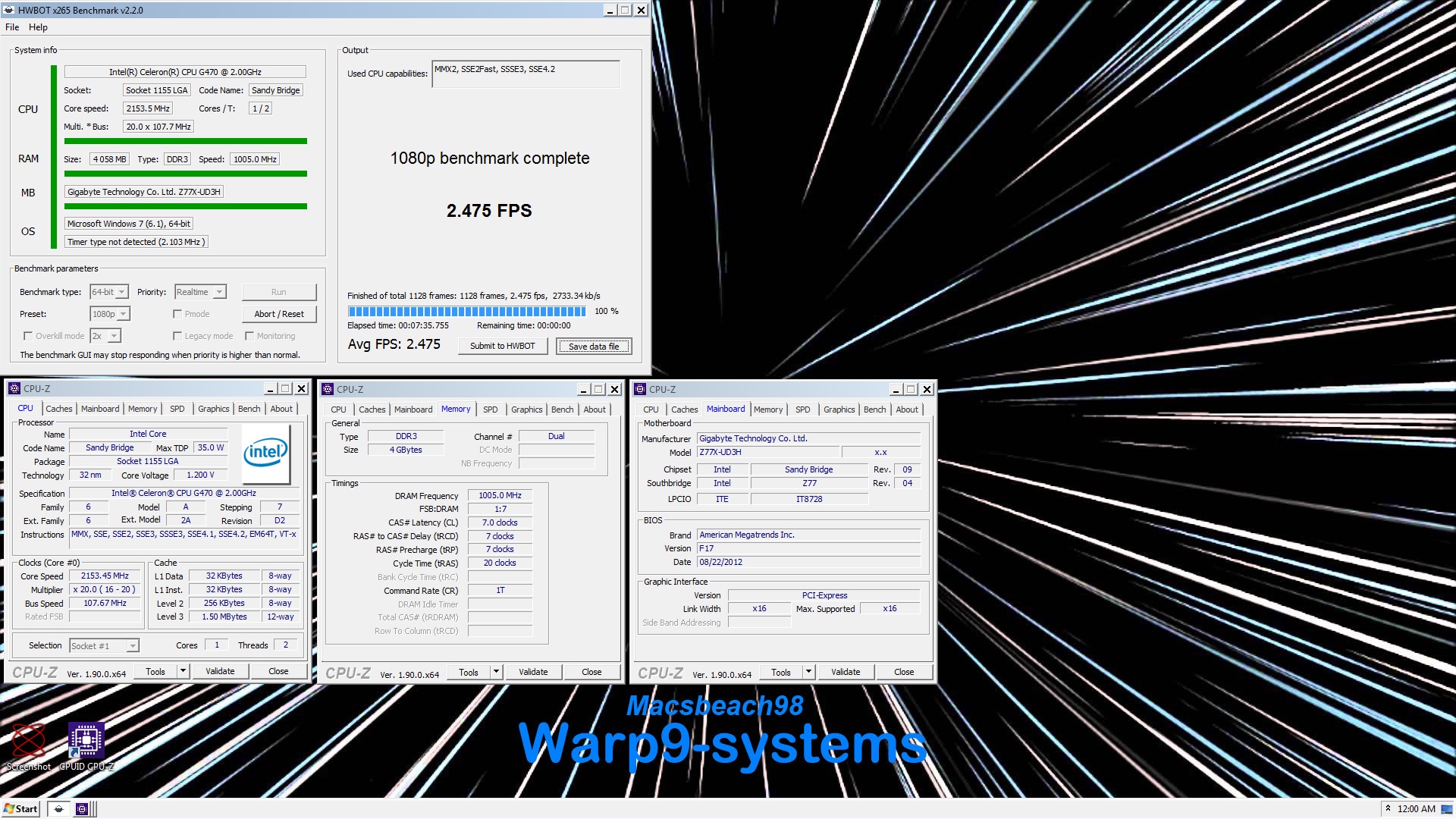The image size is (1456, 819).
Task: Click the Core Speed 2153.45 MHz value
Action: (x=105, y=576)
